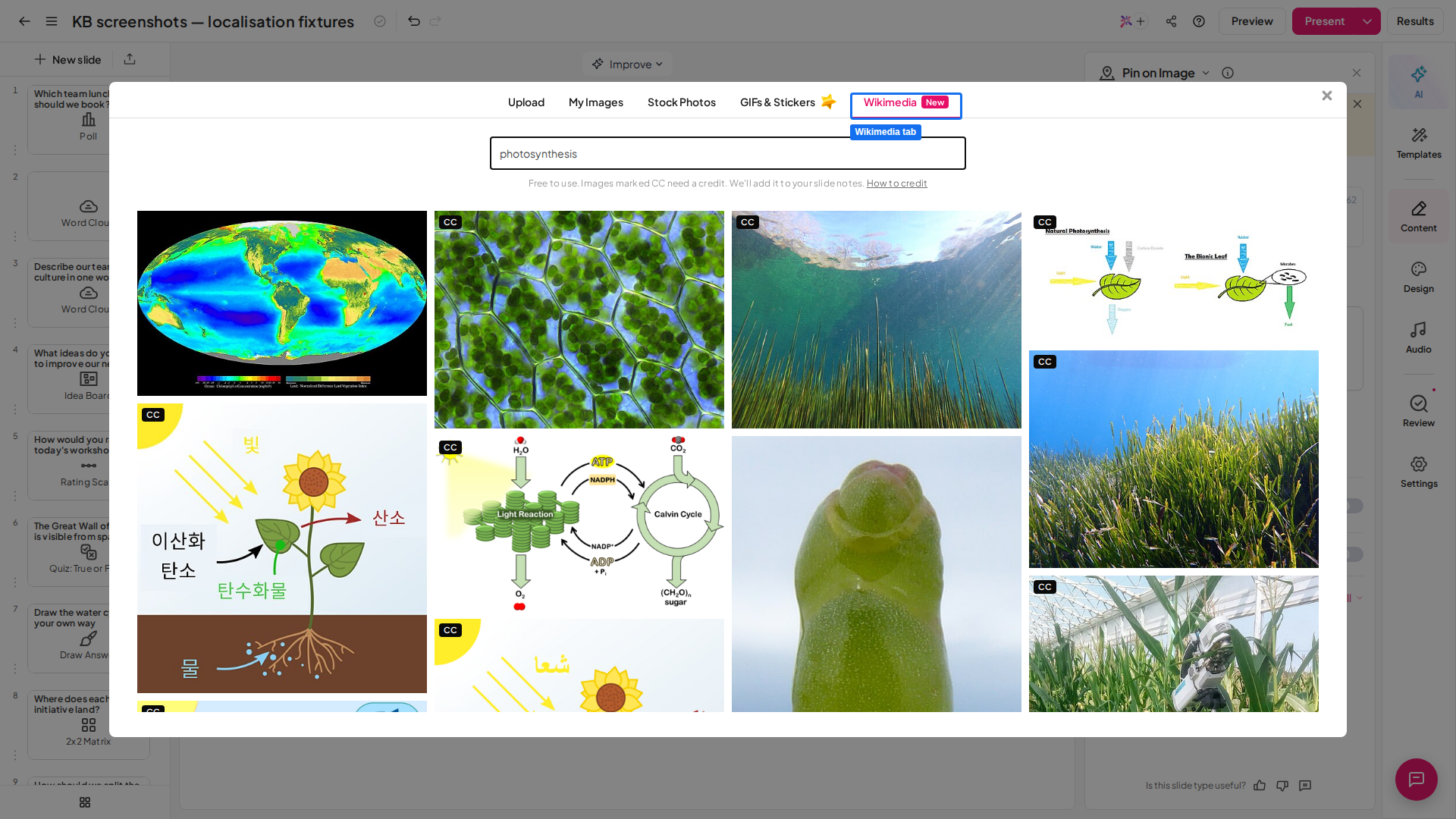Pick the world chlorophyll map image

(282, 303)
